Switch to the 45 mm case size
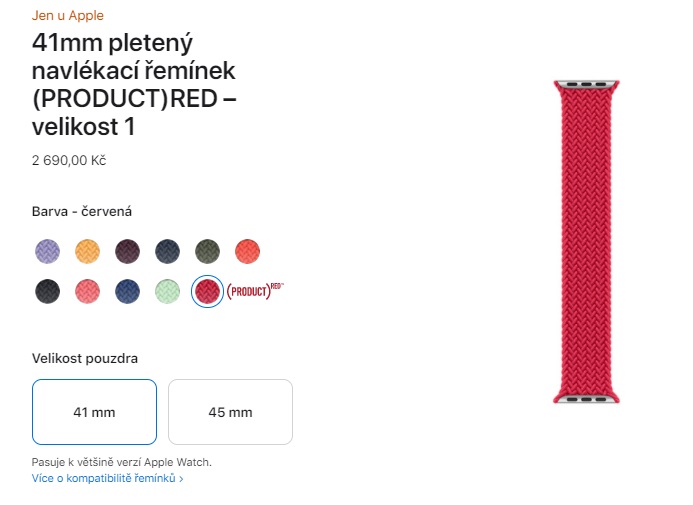Viewport: 693px width, 505px height. (230, 412)
